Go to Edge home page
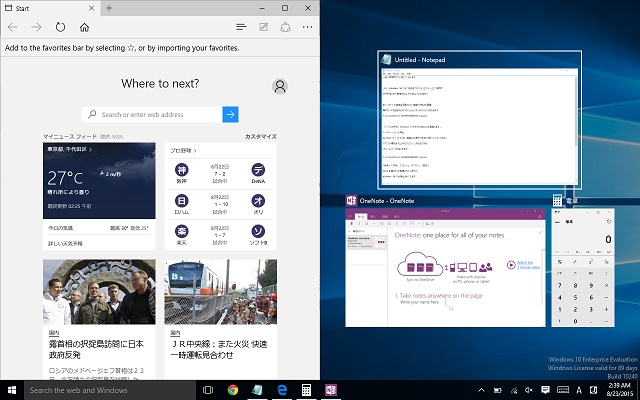Screen dimensions: 640x400 click(84, 27)
